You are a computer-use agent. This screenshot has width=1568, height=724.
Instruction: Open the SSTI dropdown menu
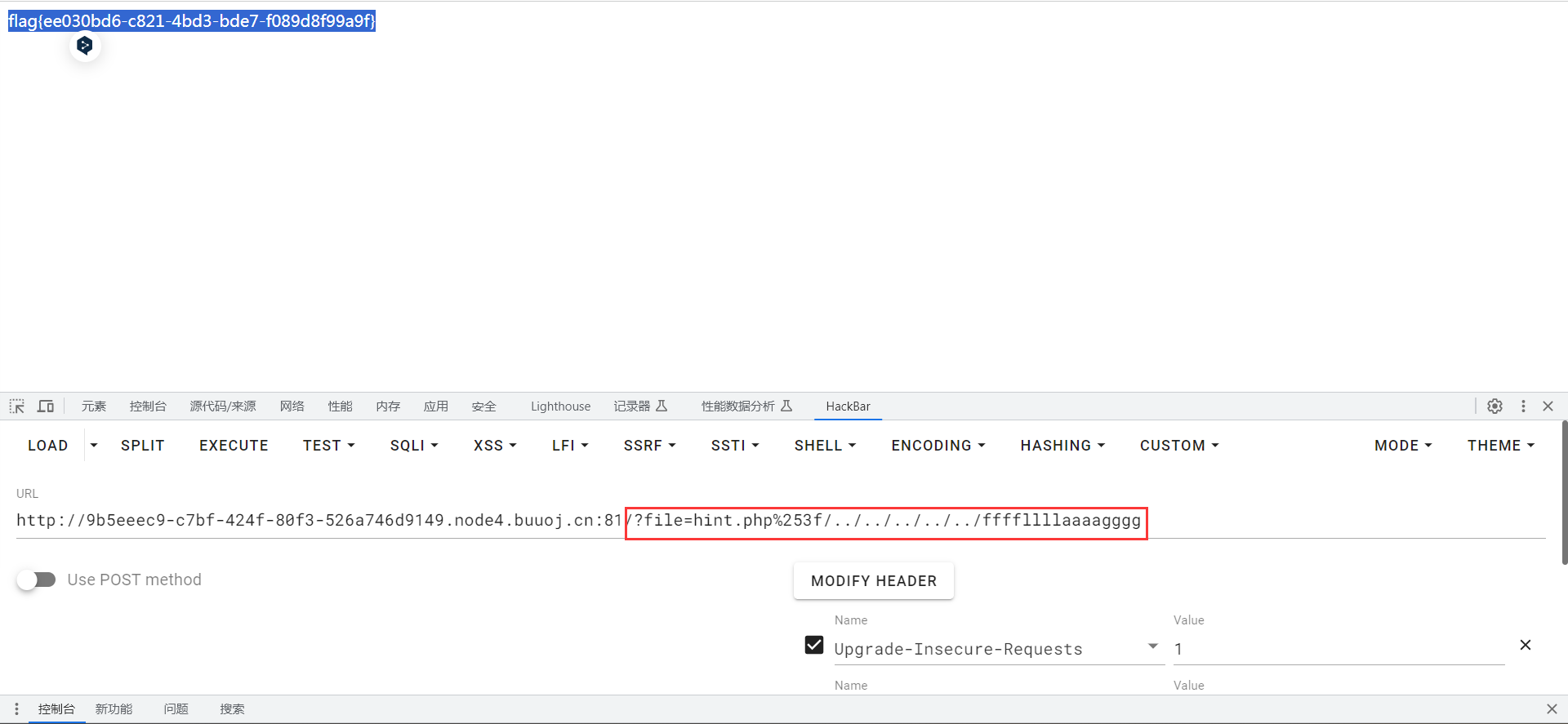click(x=735, y=446)
